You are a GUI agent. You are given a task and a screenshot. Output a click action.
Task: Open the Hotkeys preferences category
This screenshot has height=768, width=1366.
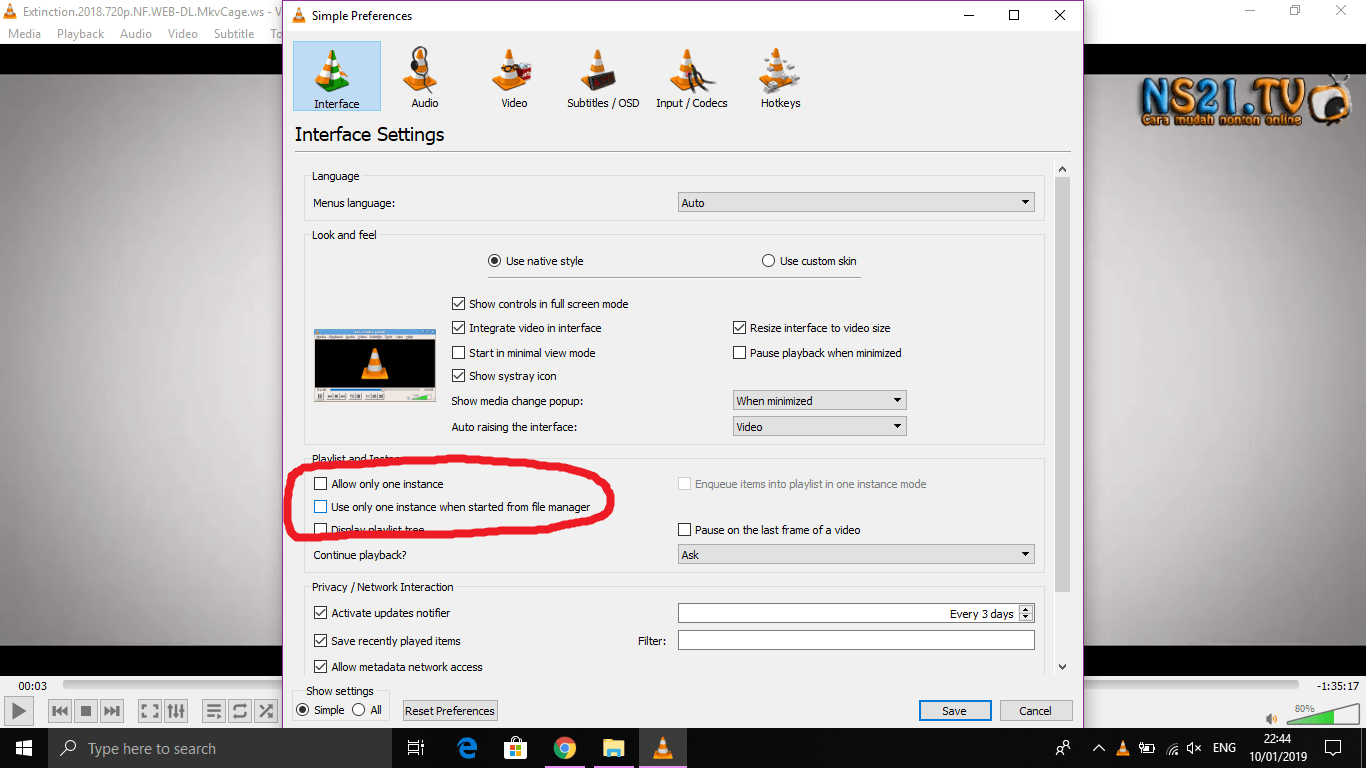(x=780, y=76)
